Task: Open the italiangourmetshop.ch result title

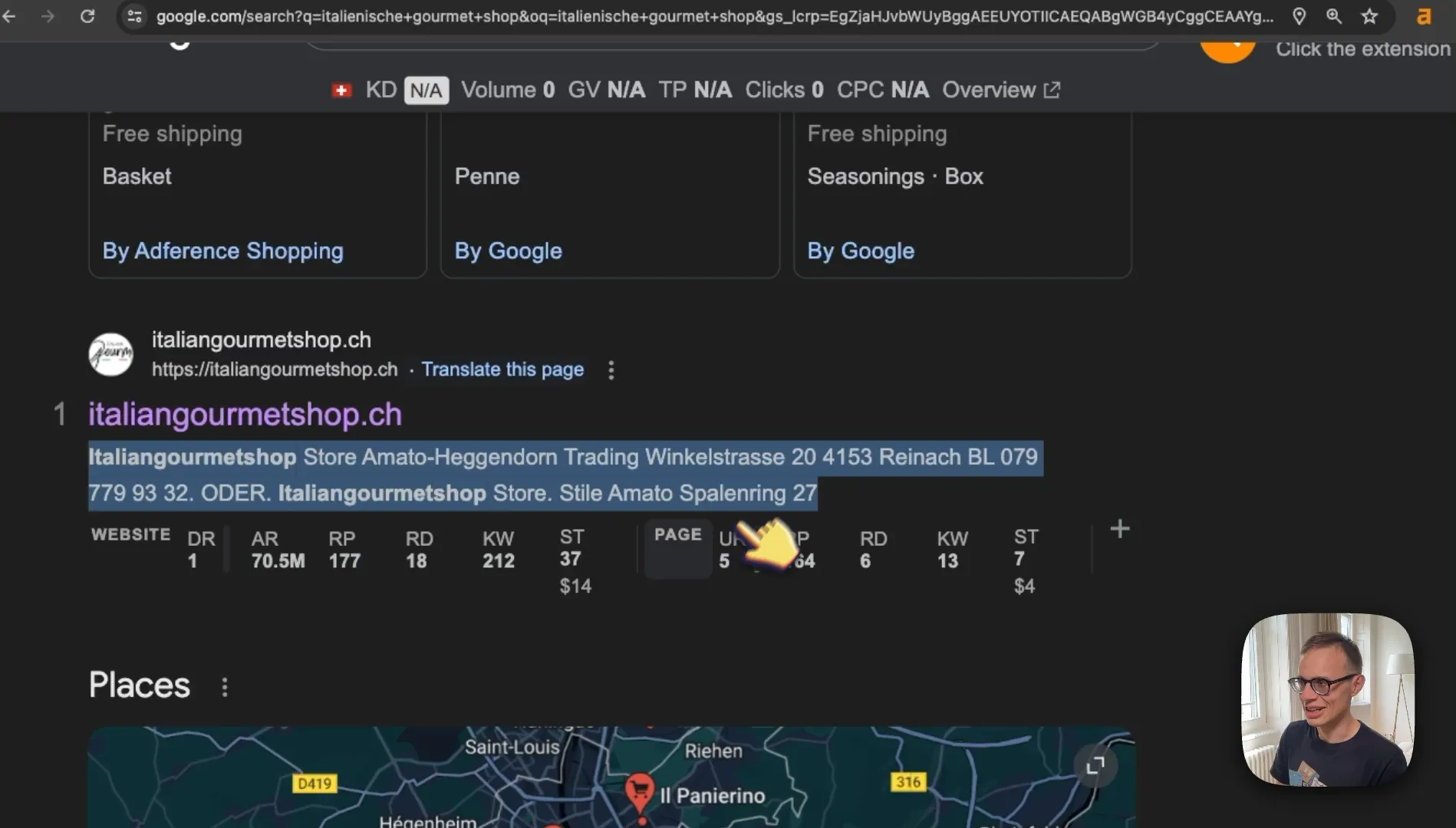Action: tap(245, 414)
